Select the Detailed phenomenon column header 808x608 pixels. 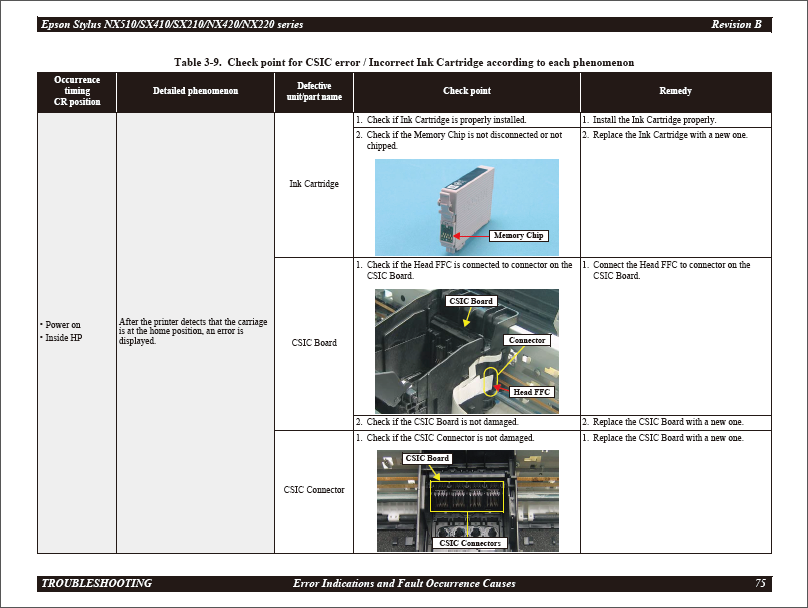(x=195, y=91)
